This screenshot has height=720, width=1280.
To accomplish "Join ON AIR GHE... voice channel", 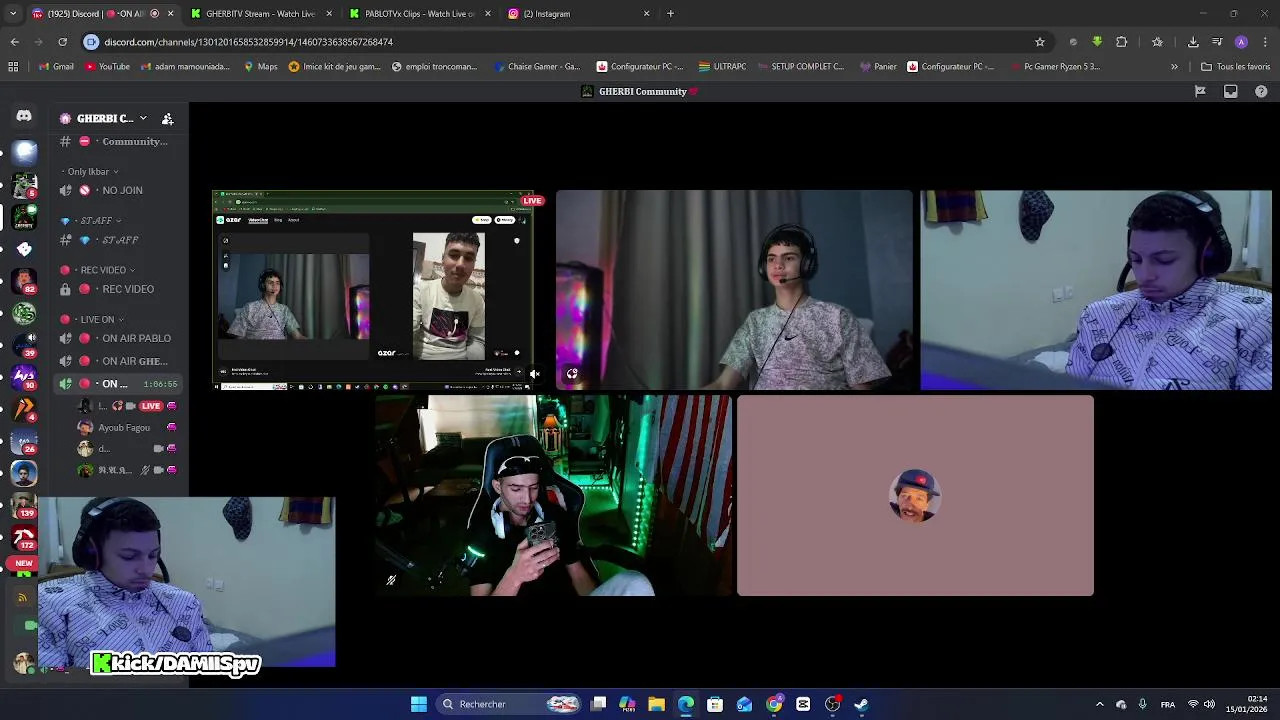I will (x=118, y=361).
